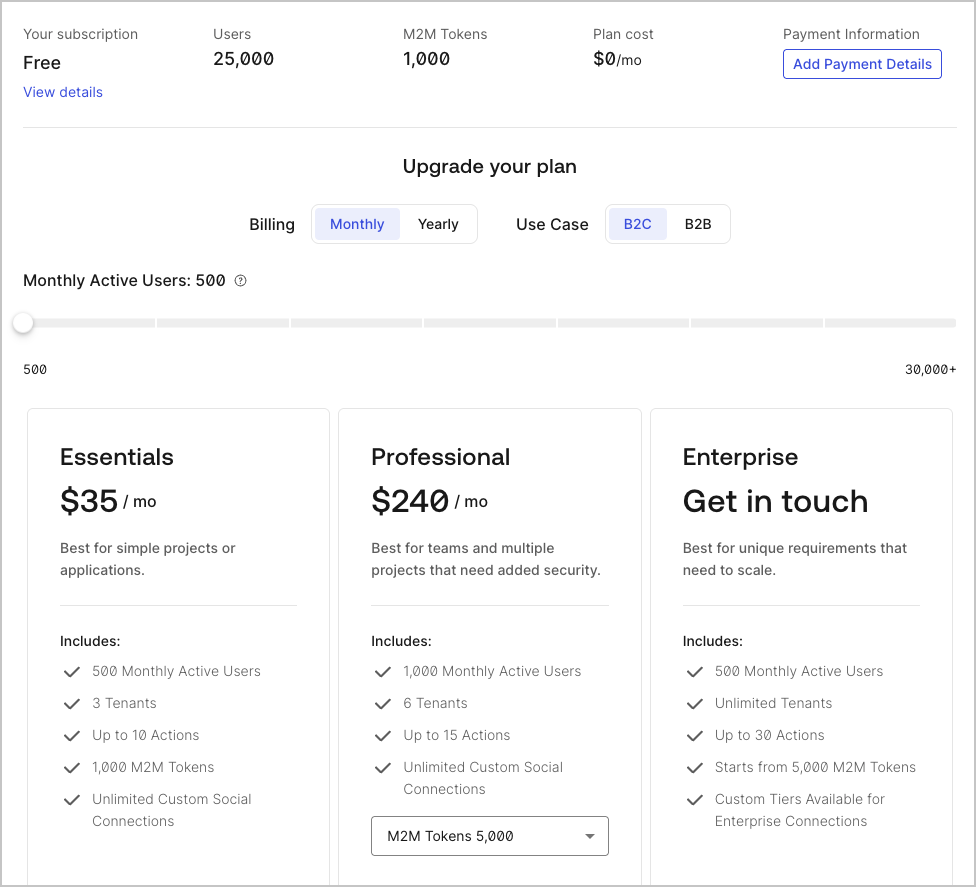The width and height of the screenshot is (976, 887).
Task: Click the Upgrade your plan heading
Action: click(489, 167)
